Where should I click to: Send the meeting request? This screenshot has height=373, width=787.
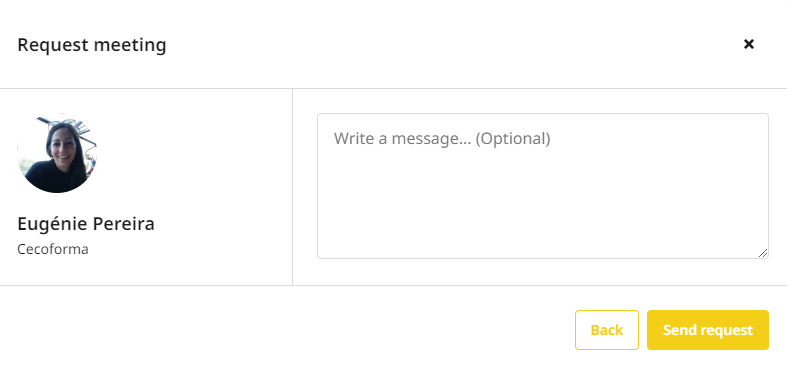[x=708, y=330]
